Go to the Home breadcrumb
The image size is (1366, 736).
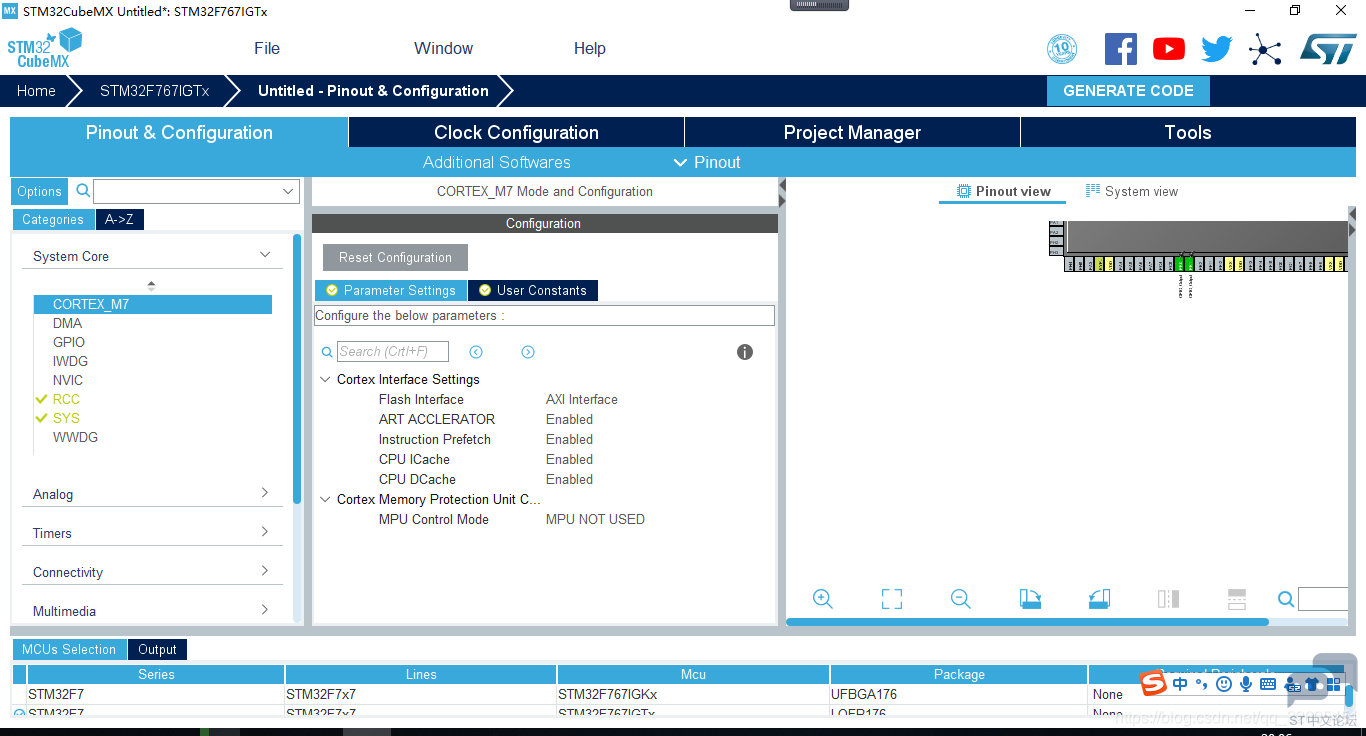click(36, 90)
